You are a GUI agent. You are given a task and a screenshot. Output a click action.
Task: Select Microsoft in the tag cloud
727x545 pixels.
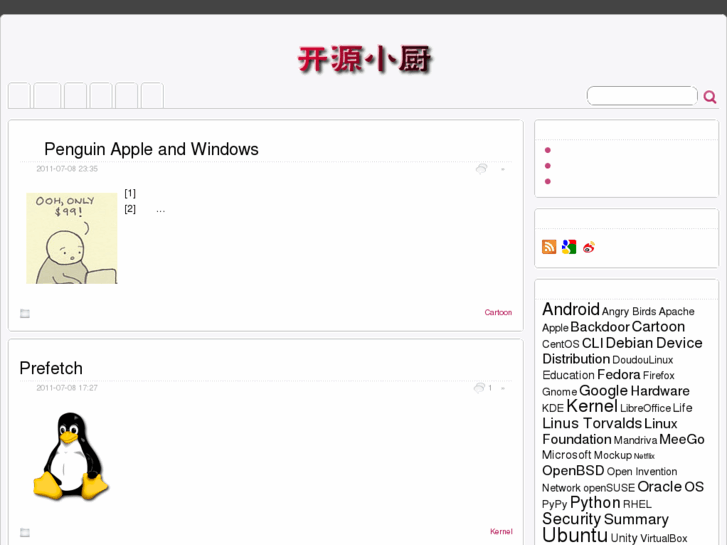(x=567, y=455)
